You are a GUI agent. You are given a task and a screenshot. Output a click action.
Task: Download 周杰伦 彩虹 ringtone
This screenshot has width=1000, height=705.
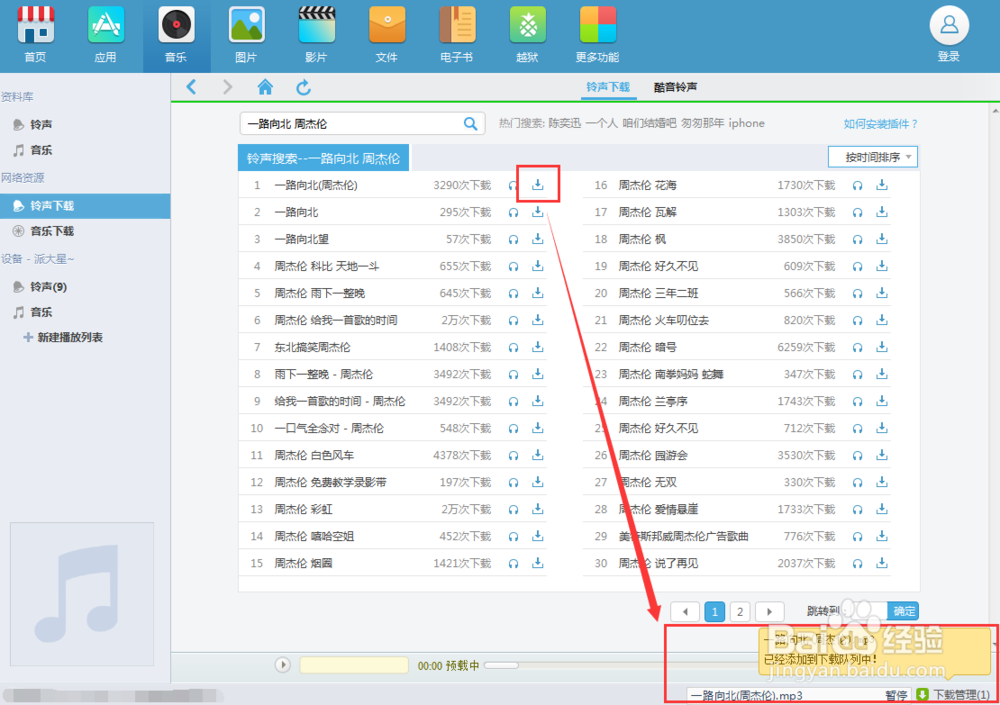pyautogui.click(x=538, y=508)
